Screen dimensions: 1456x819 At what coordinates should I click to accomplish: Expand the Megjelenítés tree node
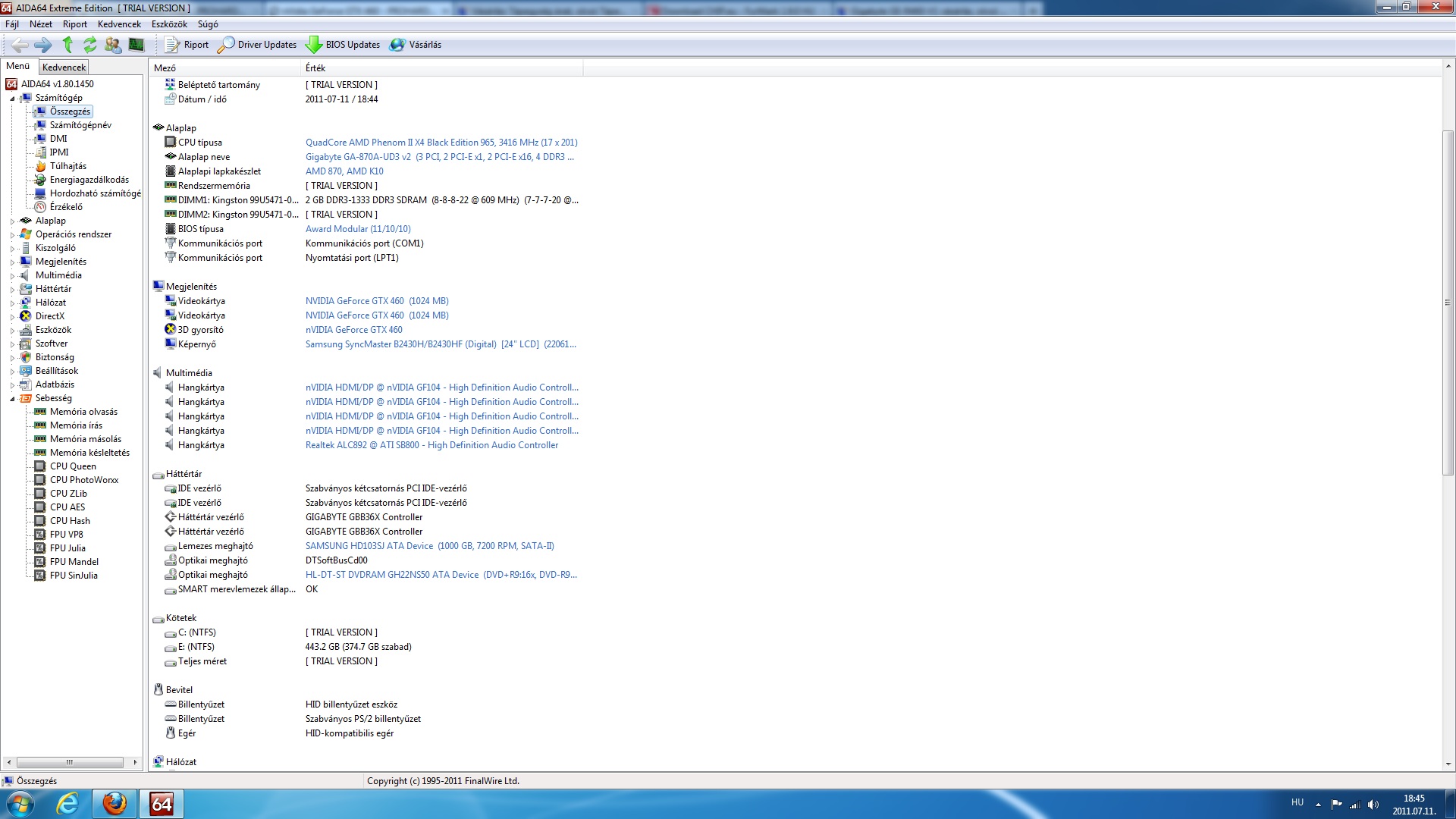tap(12, 262)
